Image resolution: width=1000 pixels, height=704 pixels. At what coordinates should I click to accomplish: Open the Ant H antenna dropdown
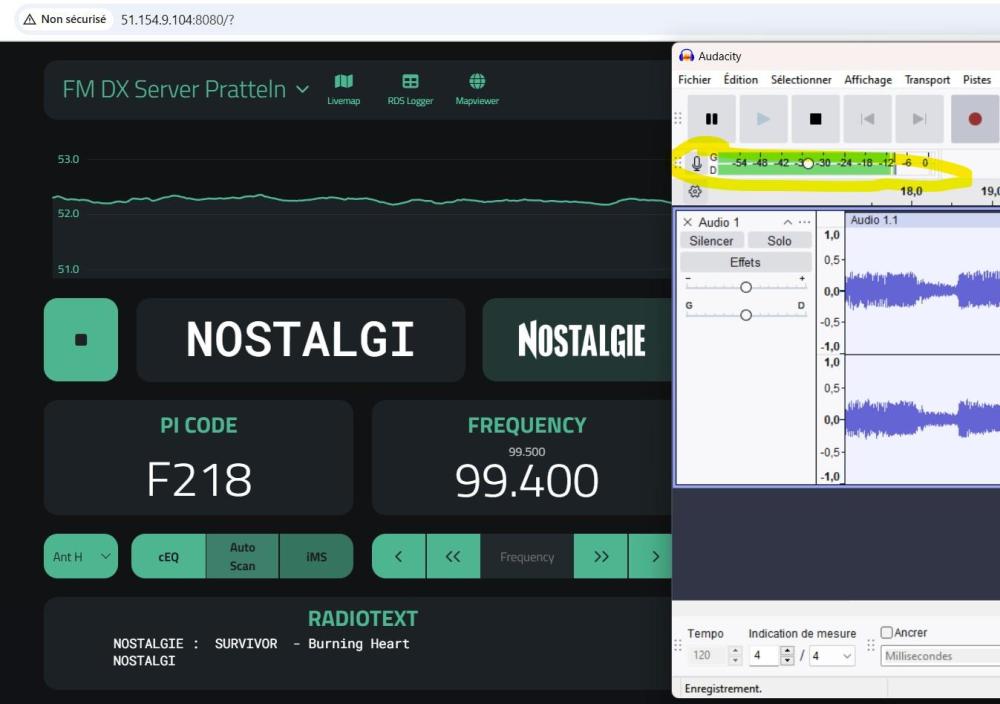(x=81, y=556)
